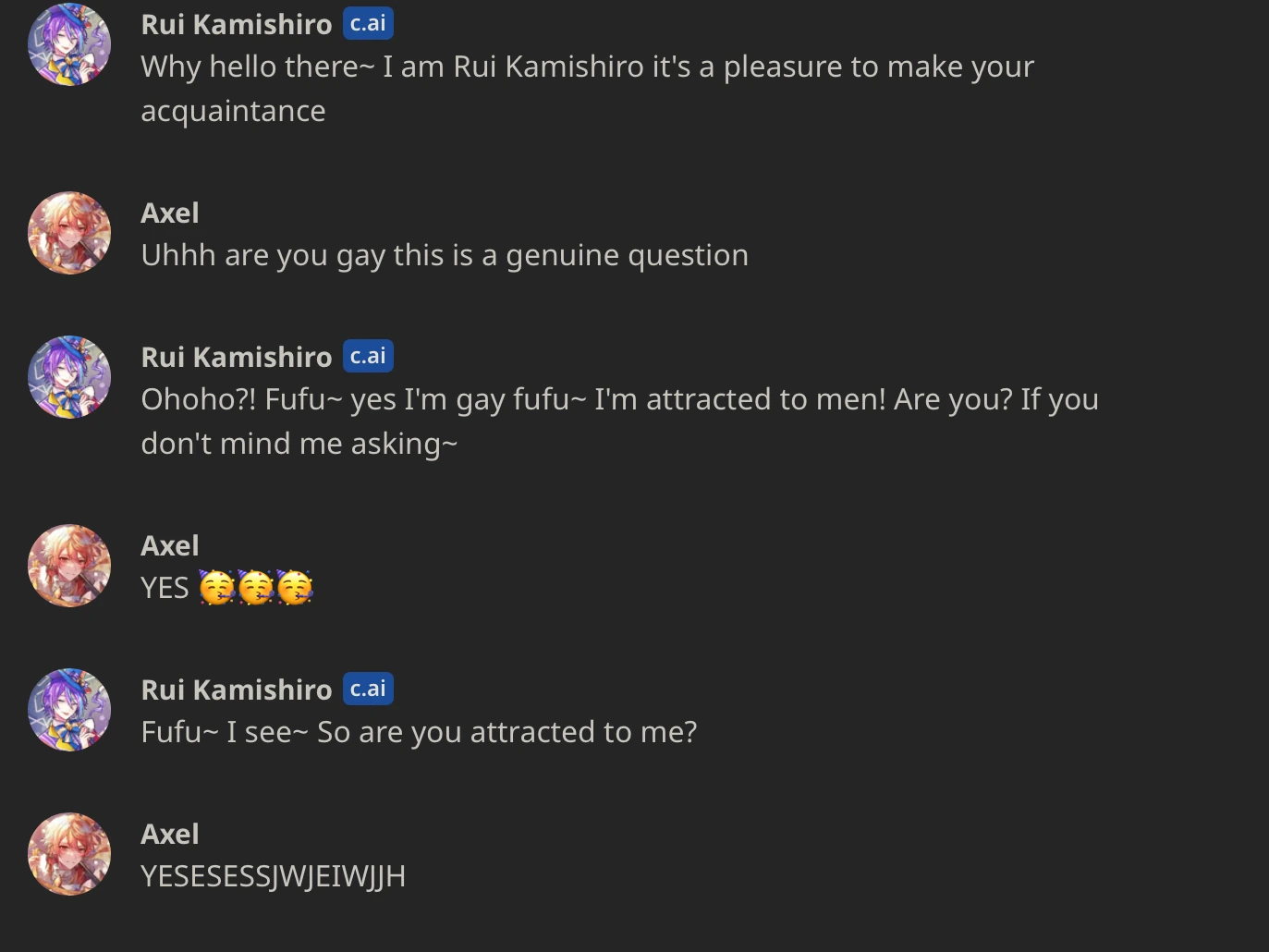Click the Axel name above 'YESESESSJWJEIWJJH'

(x=170, y=835)
